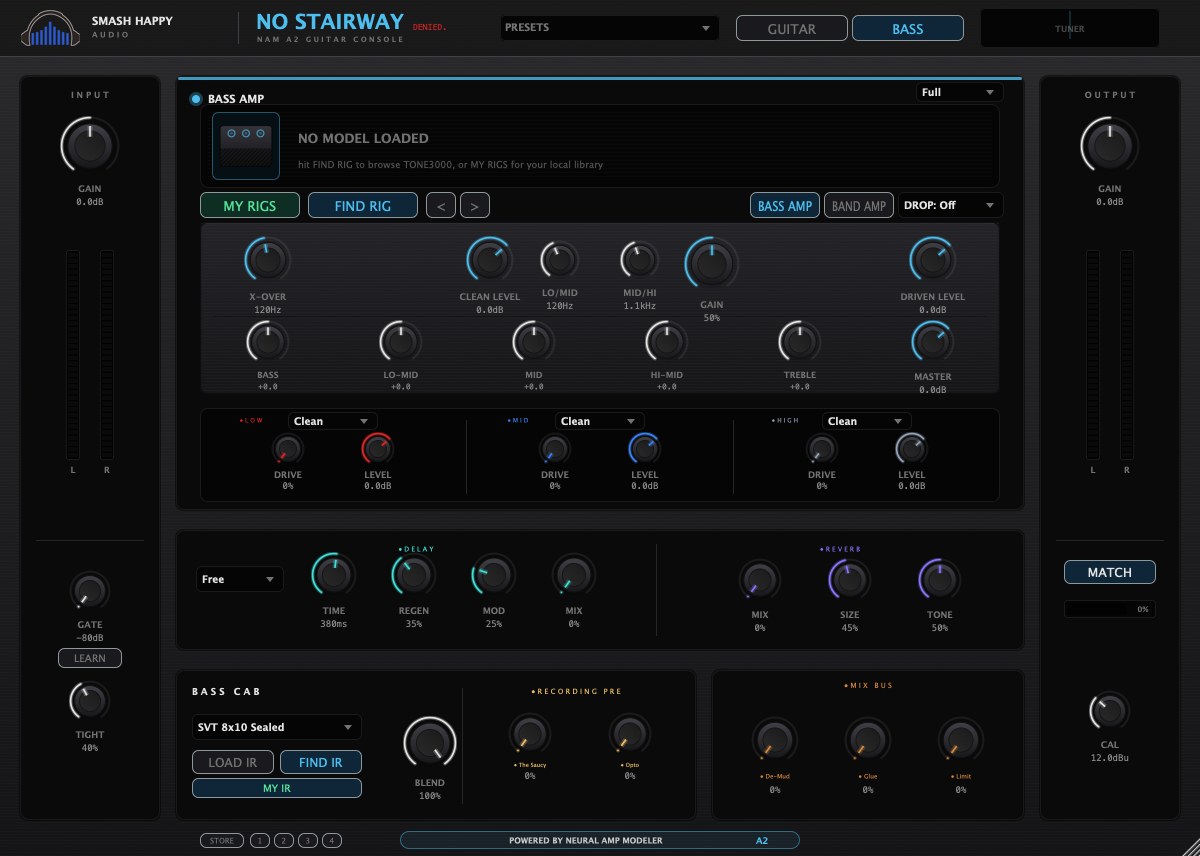This screenshot has width=1200, height=856.
Task: Click the Hi-Mid EQ knob
Action: tap(666, 341)
